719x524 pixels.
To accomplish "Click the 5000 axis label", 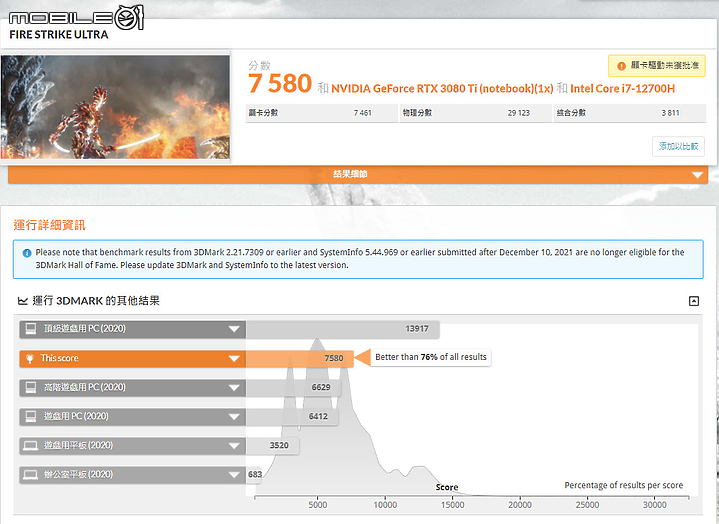I will click(317, 505).
